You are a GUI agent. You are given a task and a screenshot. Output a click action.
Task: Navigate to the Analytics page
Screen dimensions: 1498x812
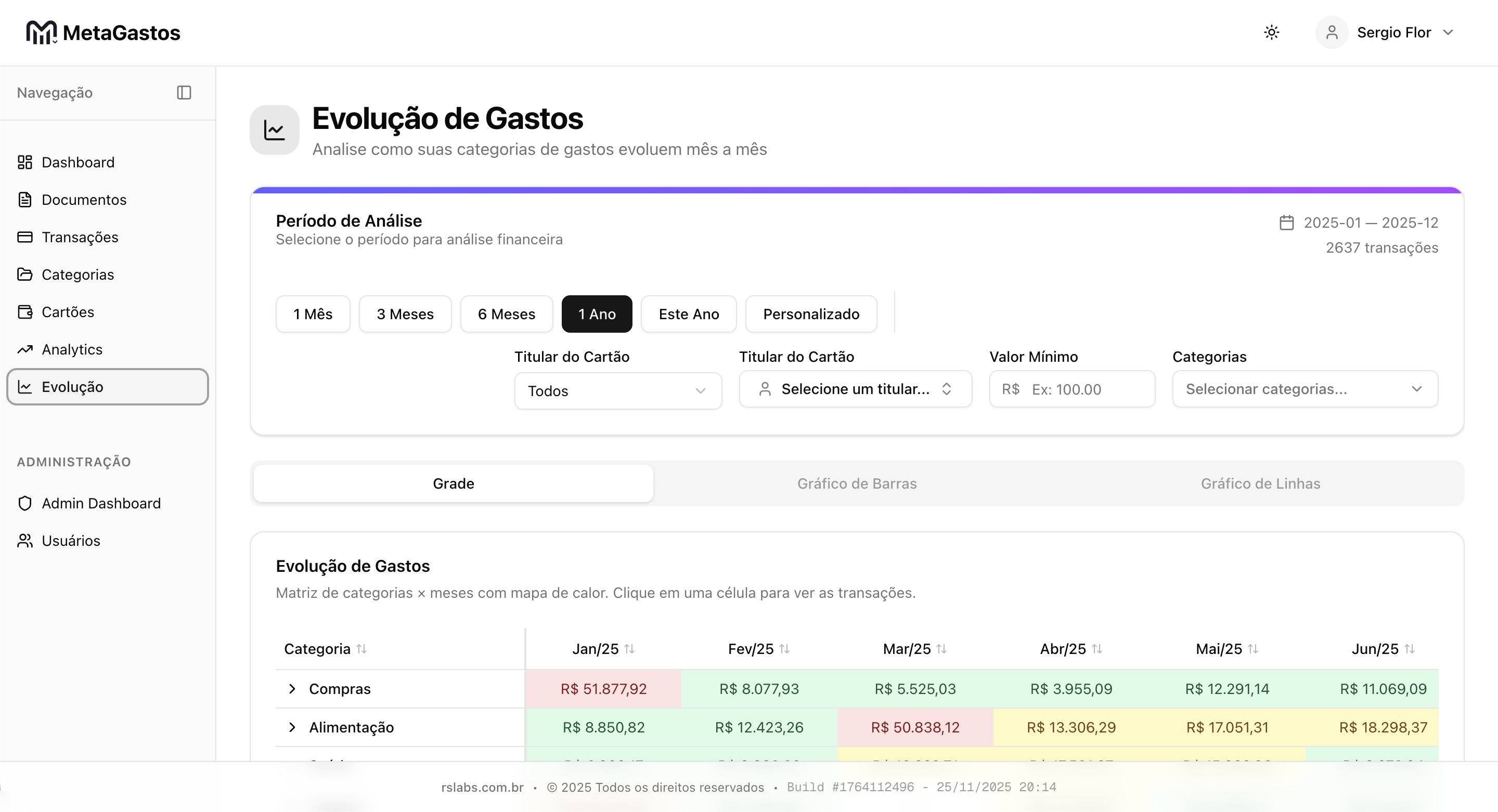(72, 349)
